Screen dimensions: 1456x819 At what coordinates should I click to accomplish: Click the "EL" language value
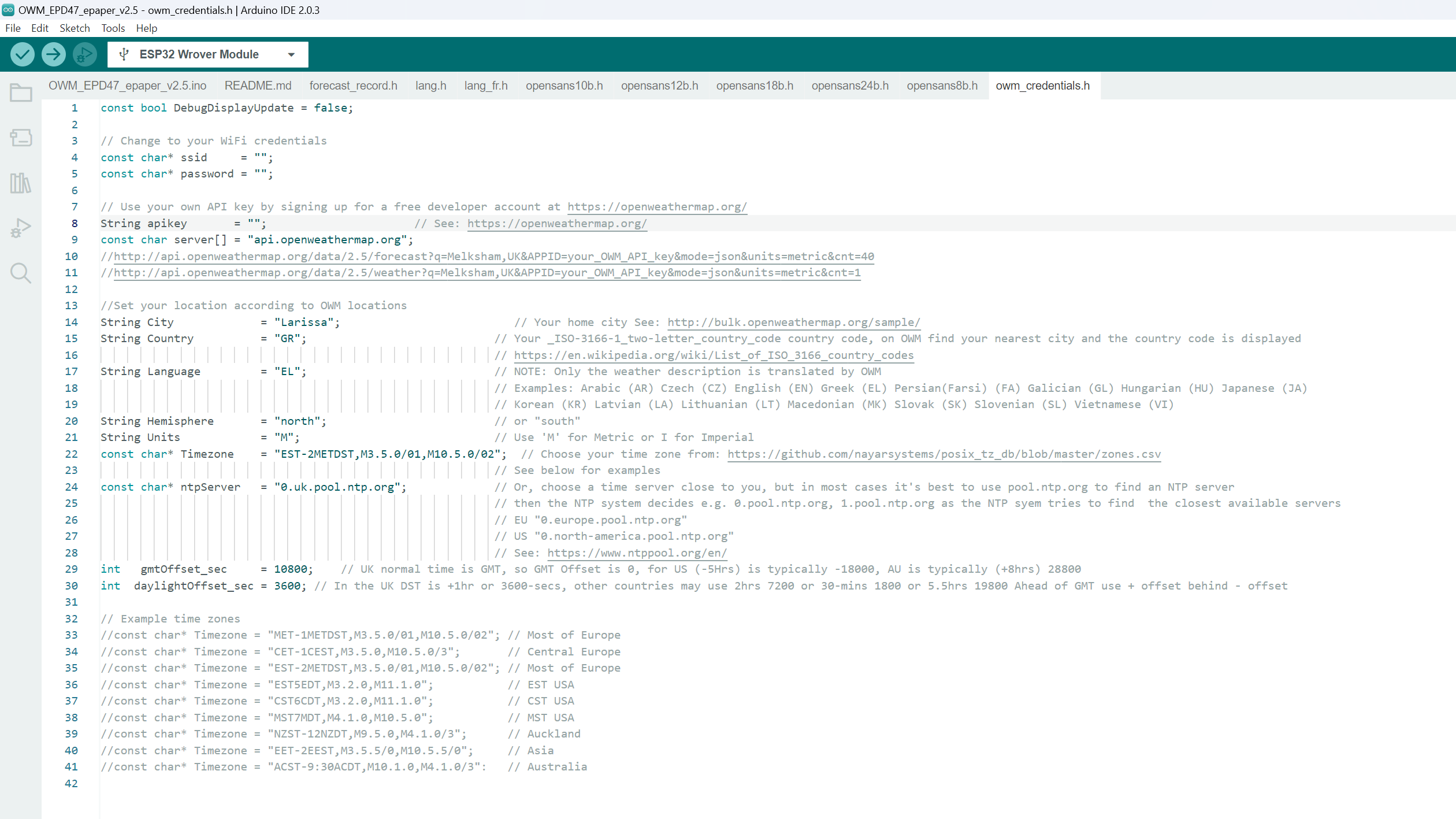pos(287,371)
